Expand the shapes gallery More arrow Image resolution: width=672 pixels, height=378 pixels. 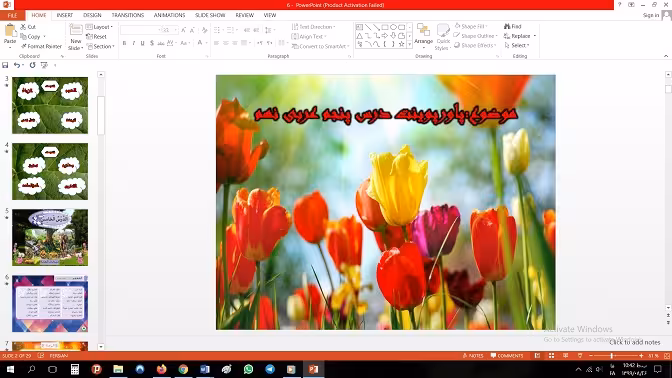coord(410,44)
